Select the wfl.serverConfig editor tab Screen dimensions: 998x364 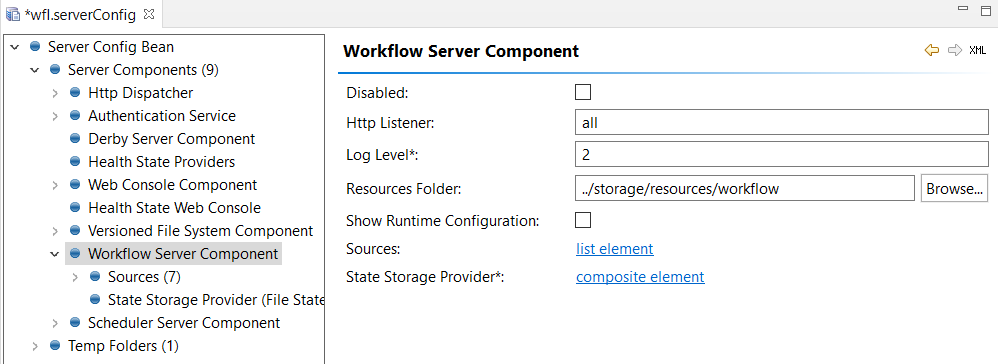pos(80,14)
